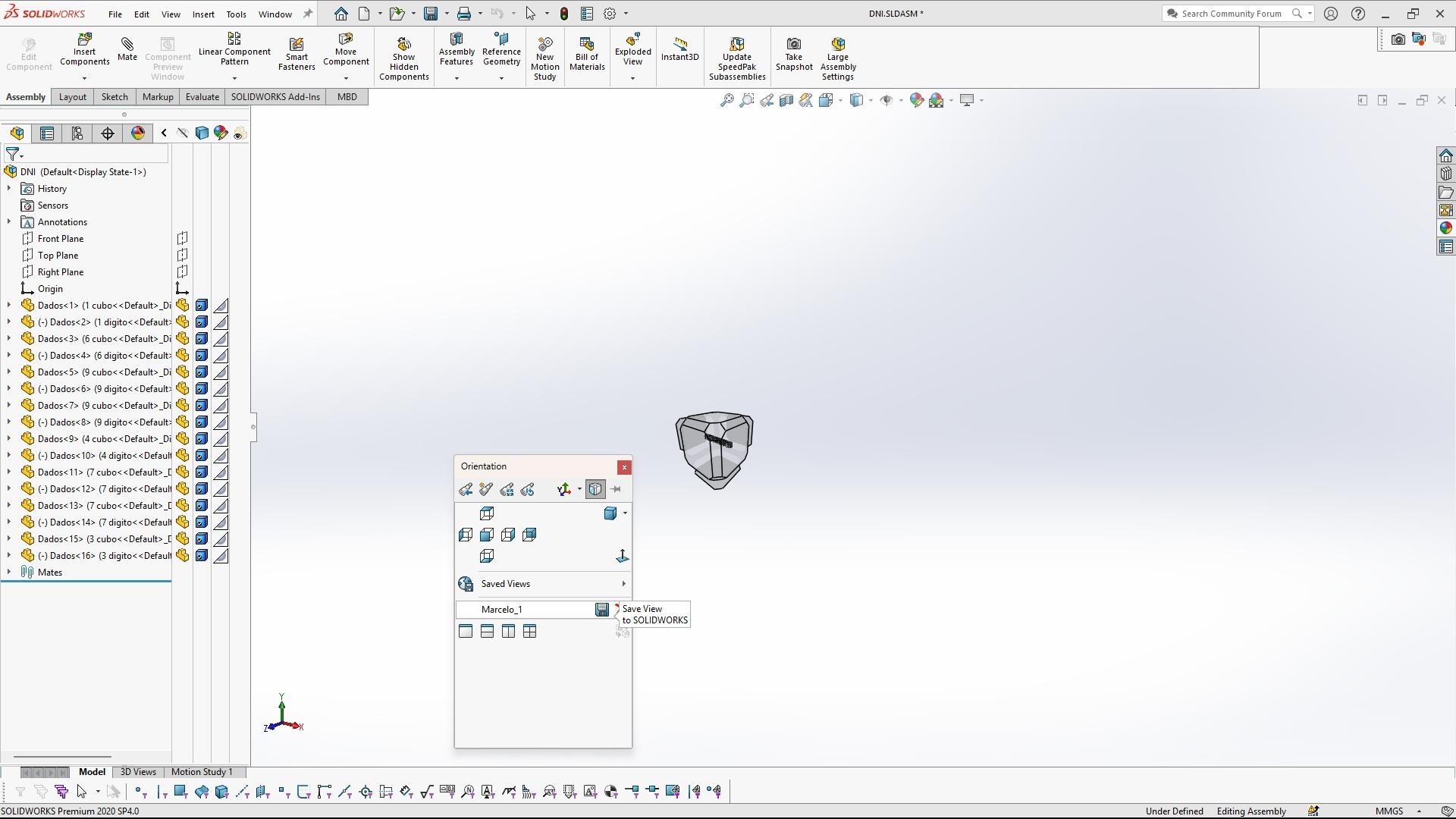Screen dimensions: 1456x819
Task: Toggle visibility of the Origin
Action: coord(183,289)
